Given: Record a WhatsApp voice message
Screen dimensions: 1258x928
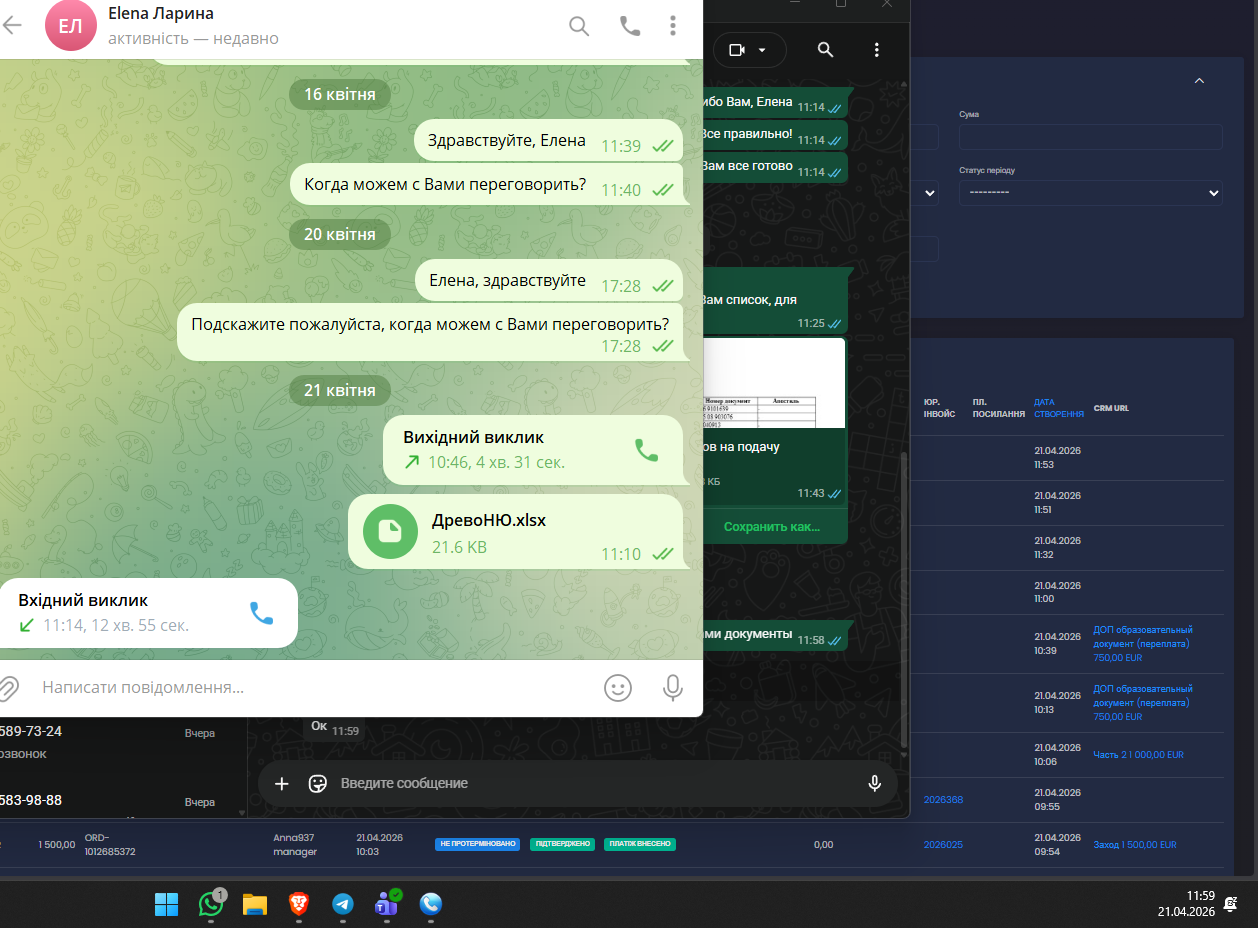Looking at the screenshot, I should pyautogui.click(x=875, y=783).
